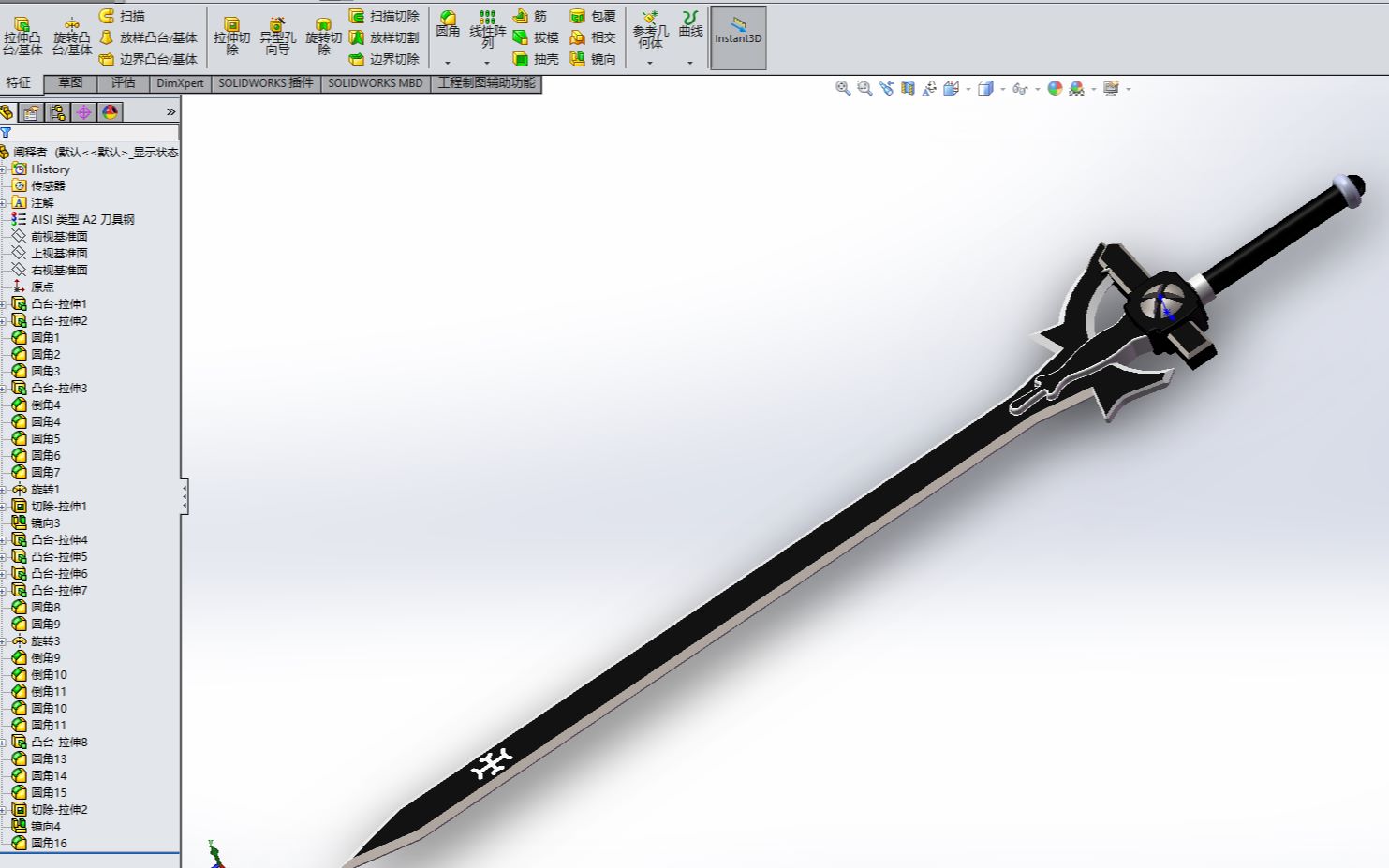Open the 参考几何体 dropdown arrow
1389x868 pixels.
pyautogui.click(x=650, y=63)
